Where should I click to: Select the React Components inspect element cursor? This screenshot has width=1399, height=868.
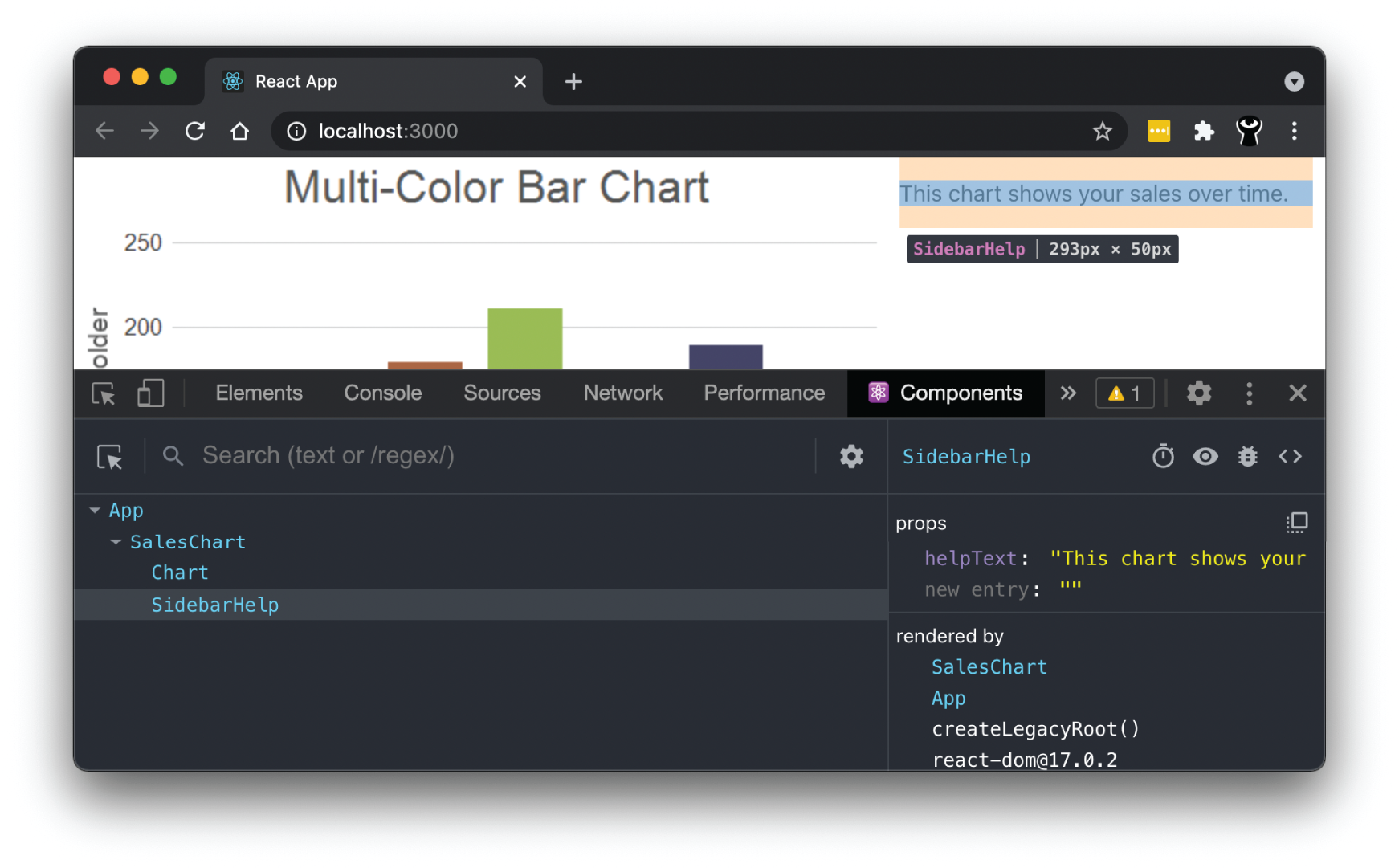(110, 456)
